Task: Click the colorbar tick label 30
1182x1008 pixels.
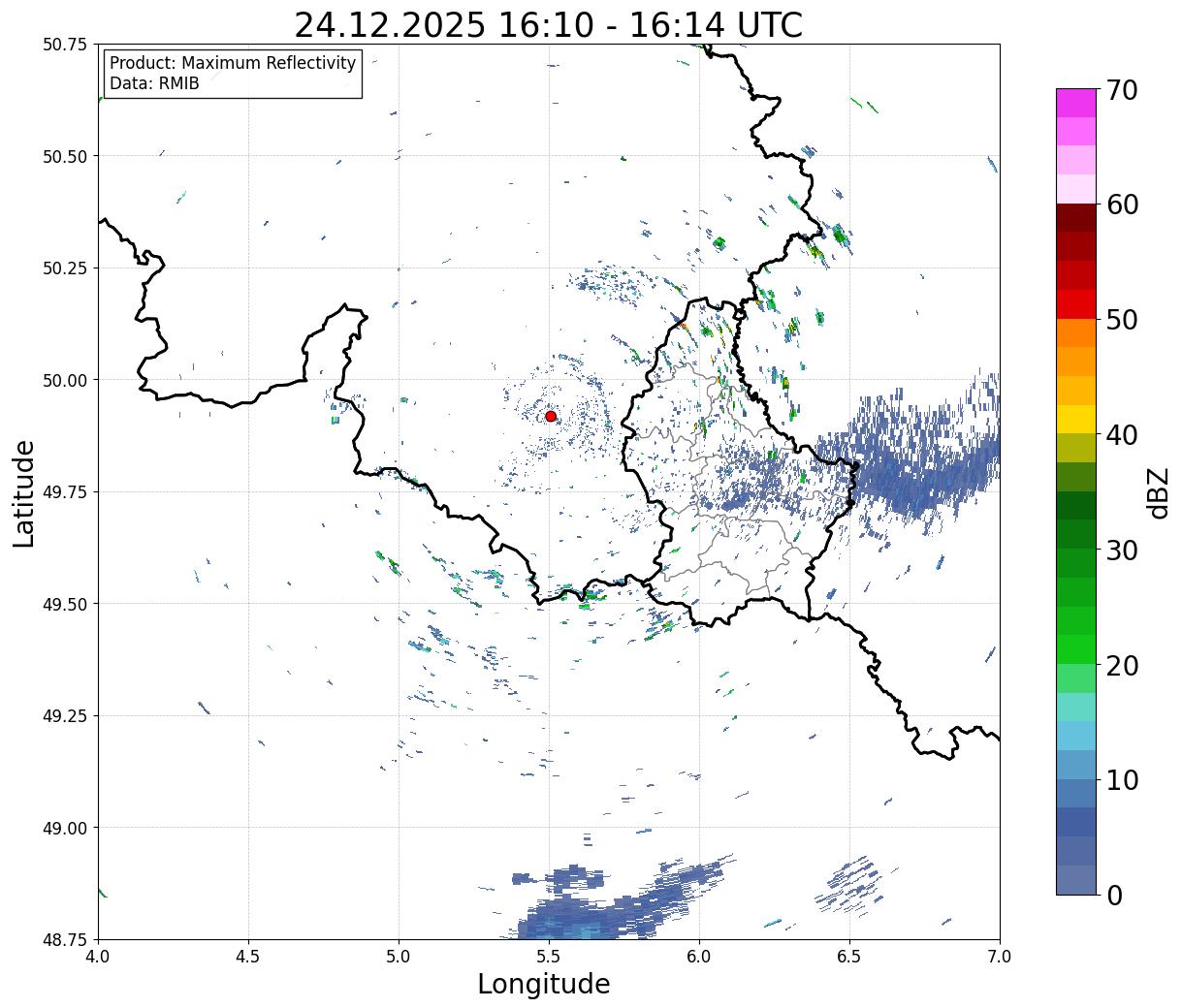Action: [x=1121, y=551]
